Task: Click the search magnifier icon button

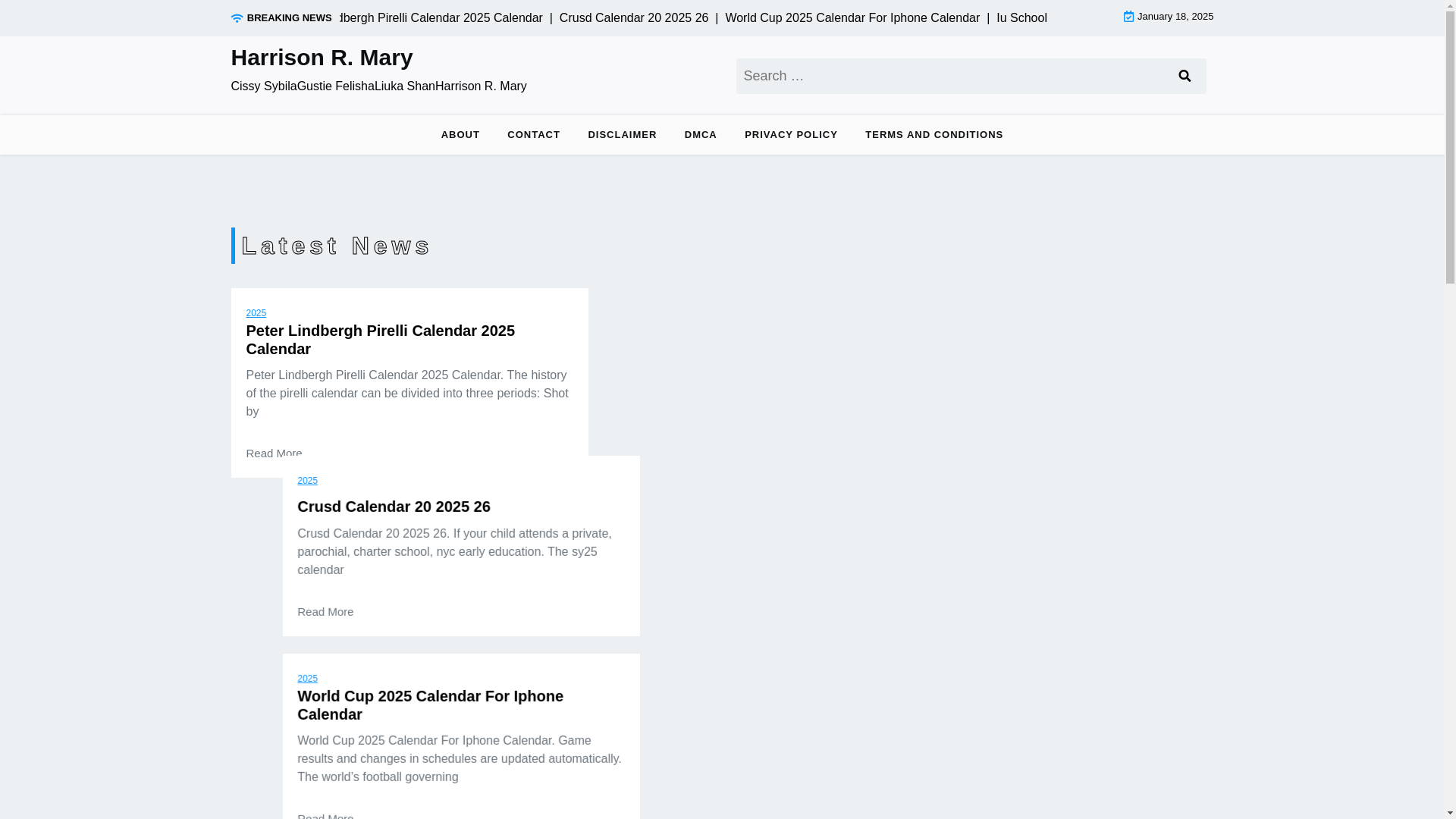Action: pyautogui.click(x=1185, y=76)
